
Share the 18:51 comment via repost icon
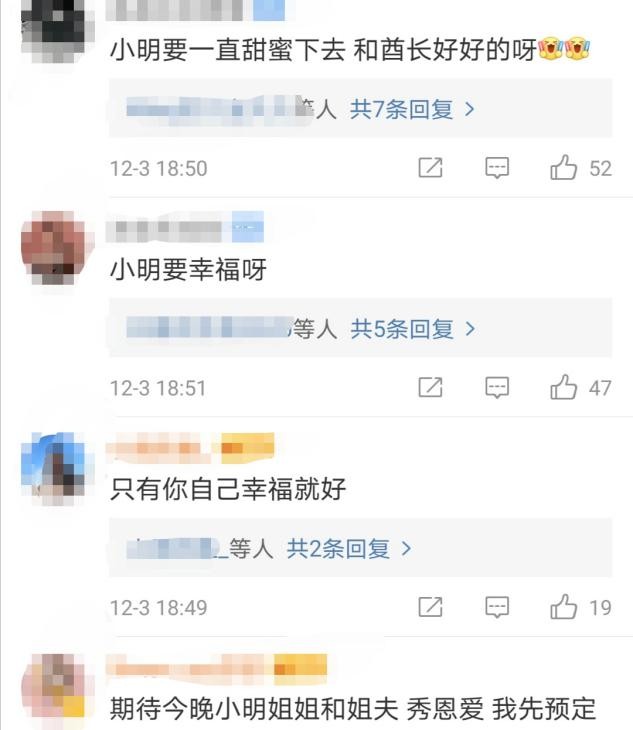pyautogui.click(x=430, y=387)
